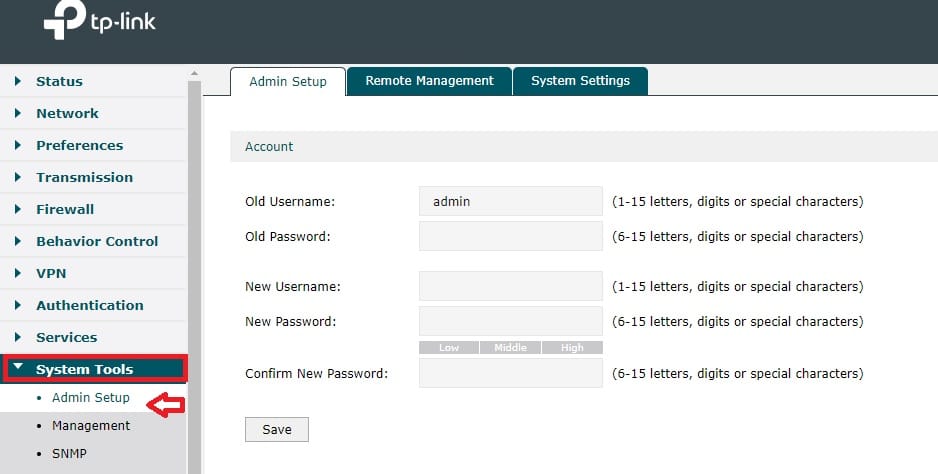Switch to the System Settings tab
Viewport: 938px width, 474px height.
click(580, 81)
